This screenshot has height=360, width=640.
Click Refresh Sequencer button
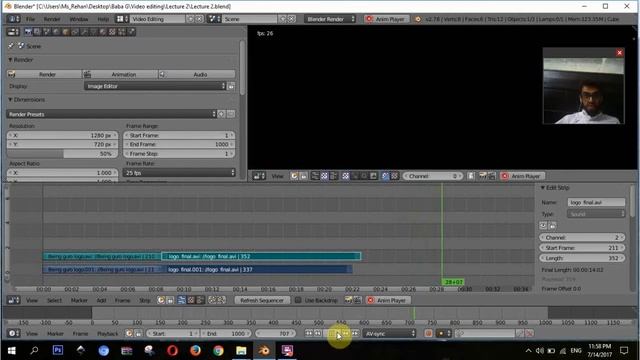262,300
